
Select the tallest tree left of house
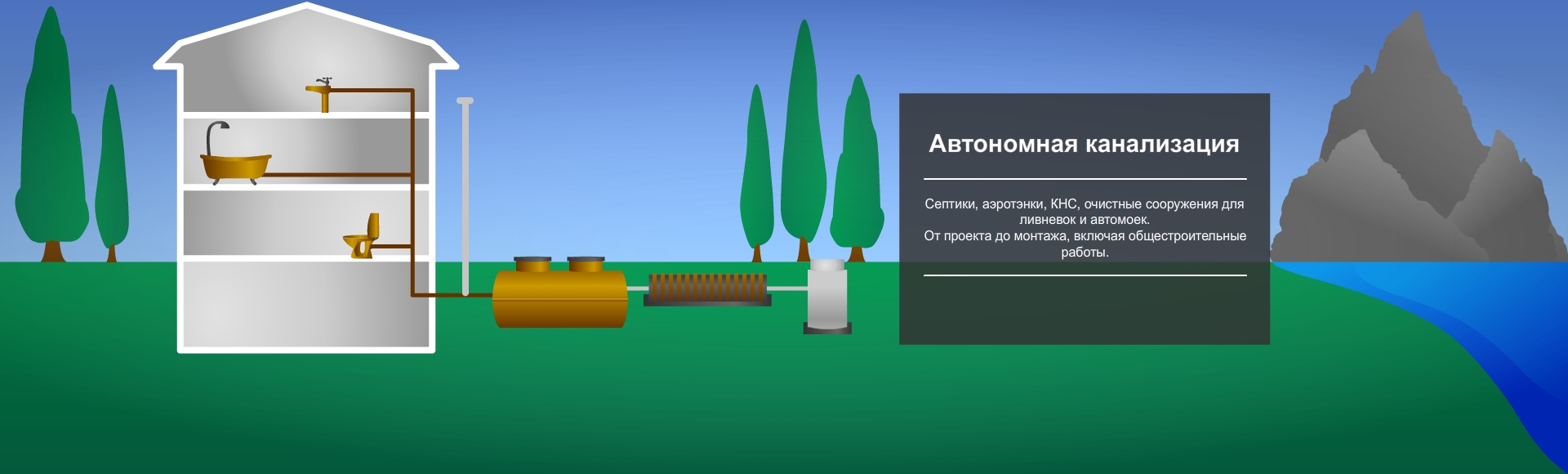tap(51, 139)
